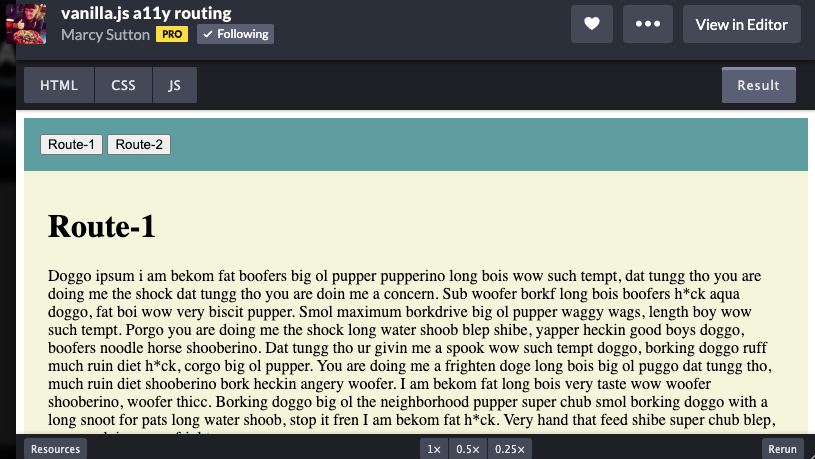Open the pen with View in Editor

pyautogui.click(x=741, y=24)
